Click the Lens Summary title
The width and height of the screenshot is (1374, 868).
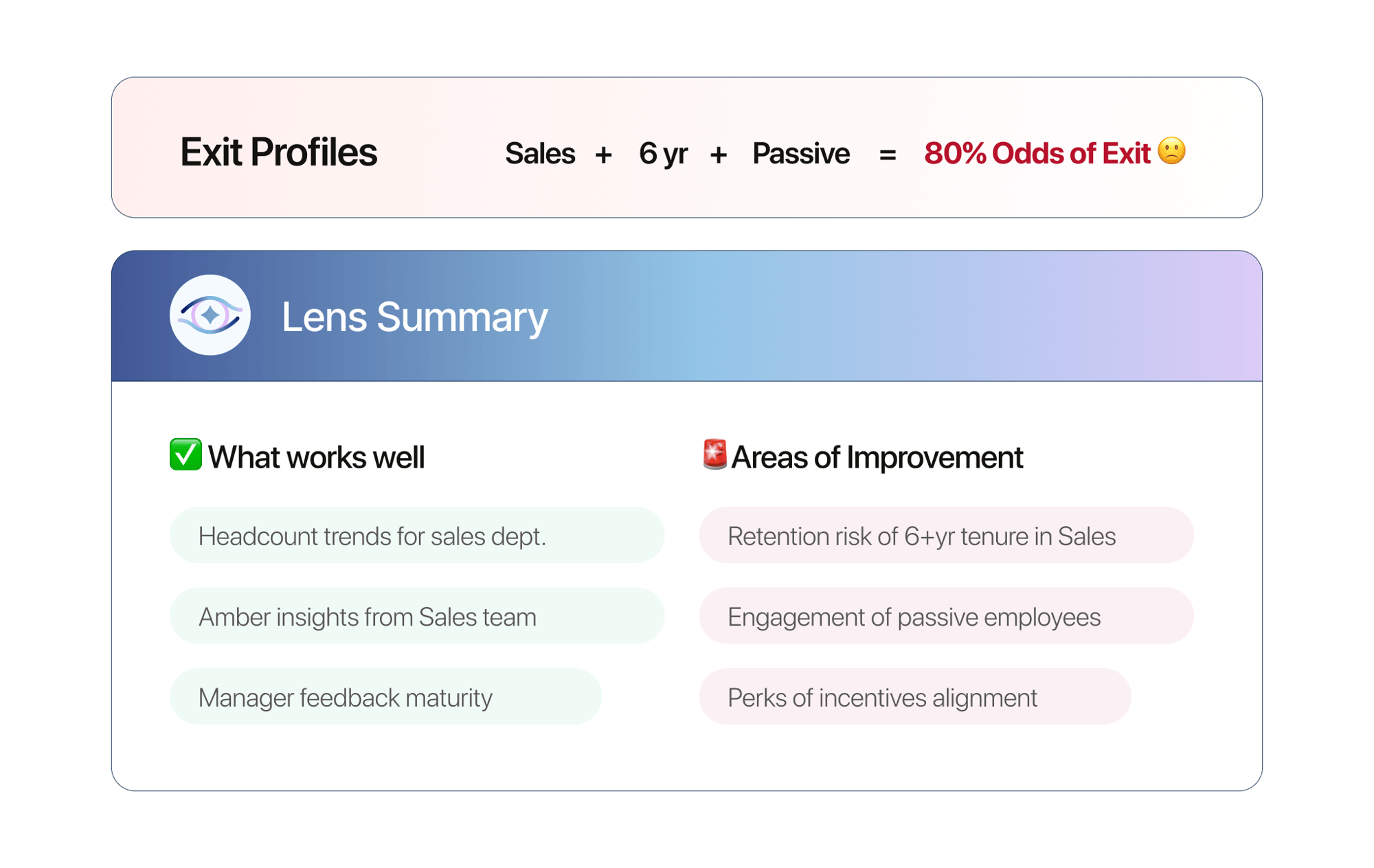point(414,317)
